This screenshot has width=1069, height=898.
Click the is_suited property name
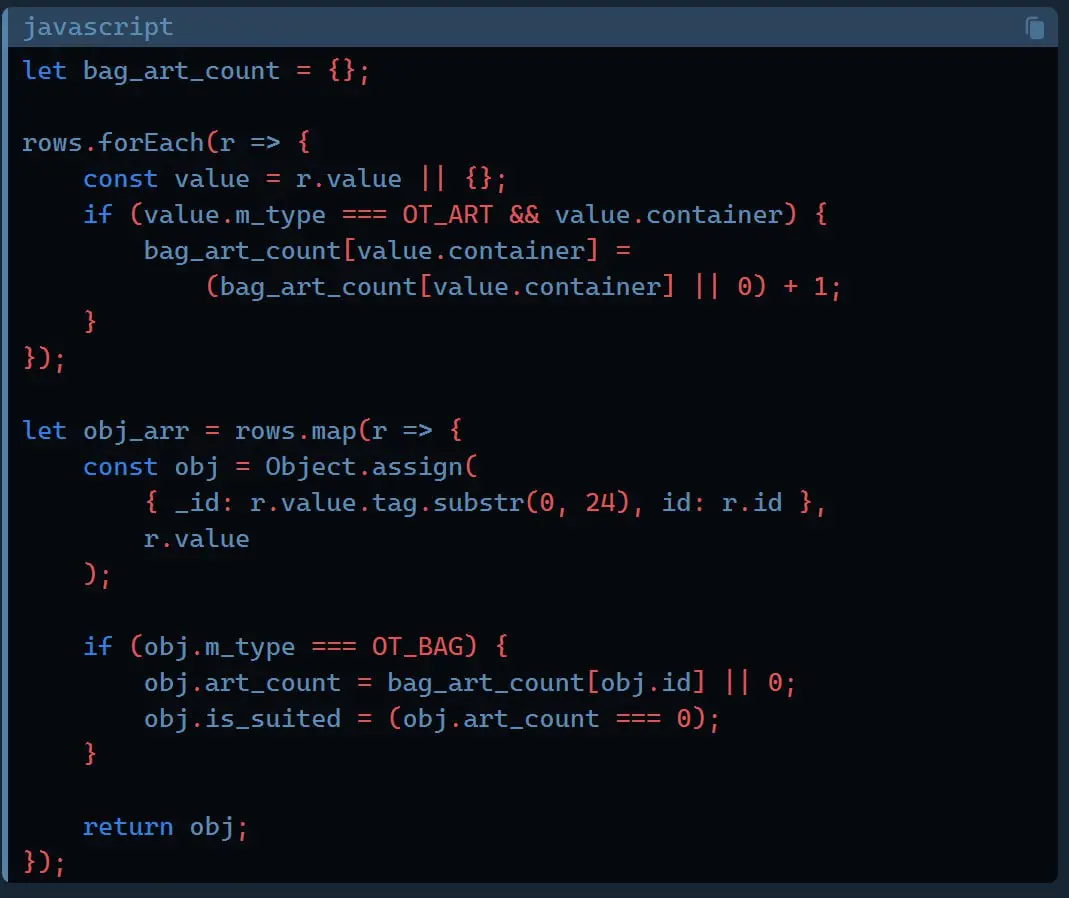coord(273,719)
